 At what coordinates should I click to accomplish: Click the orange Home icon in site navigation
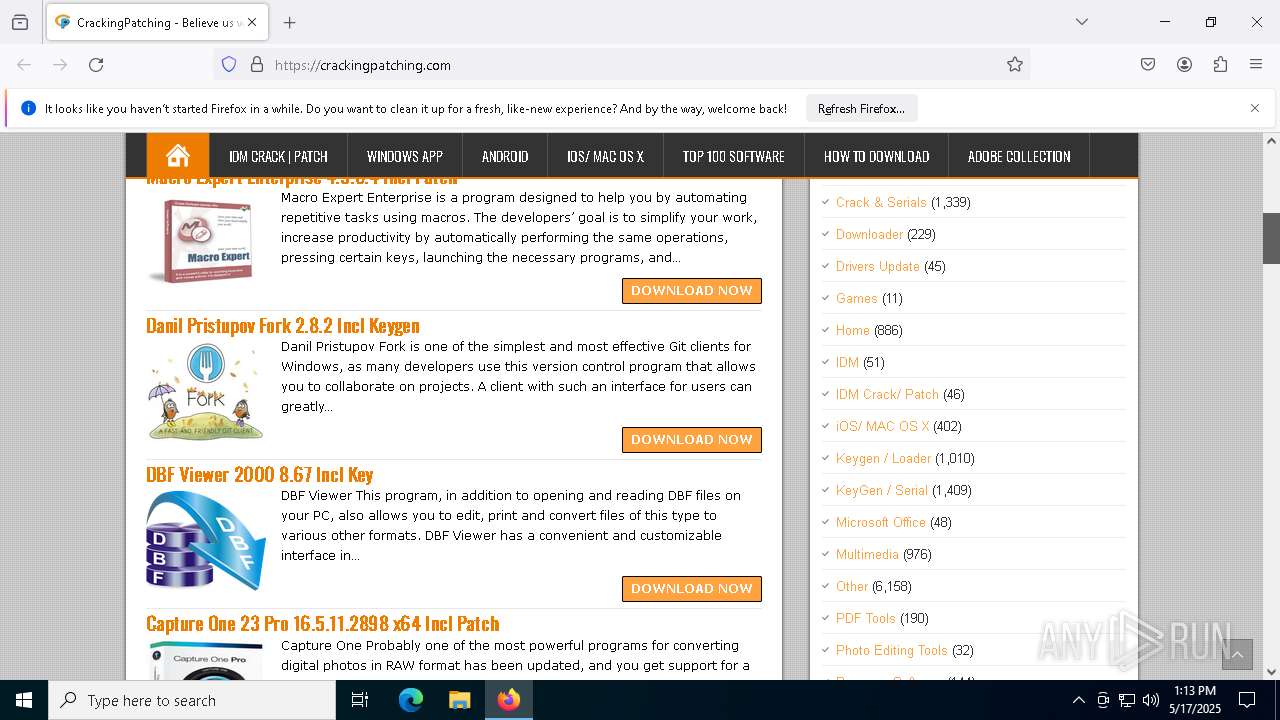(x=178, y=156)
